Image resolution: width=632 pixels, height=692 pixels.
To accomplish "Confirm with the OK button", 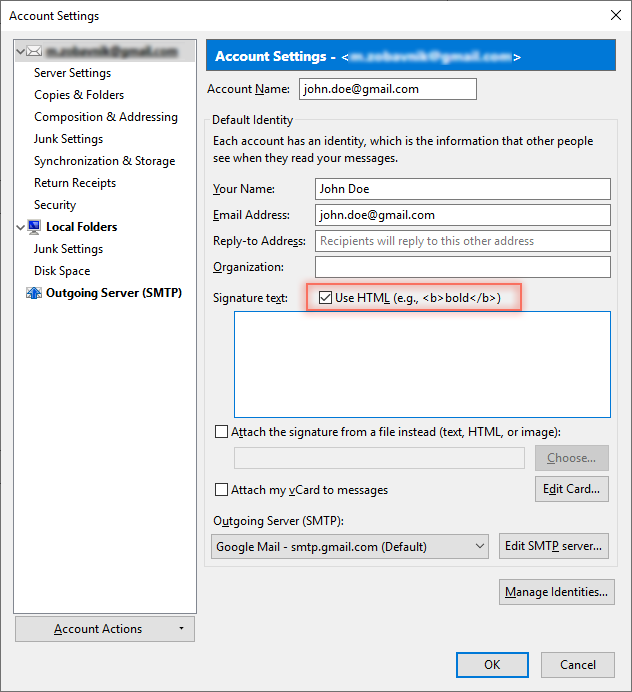I will (x=493, y=665).
